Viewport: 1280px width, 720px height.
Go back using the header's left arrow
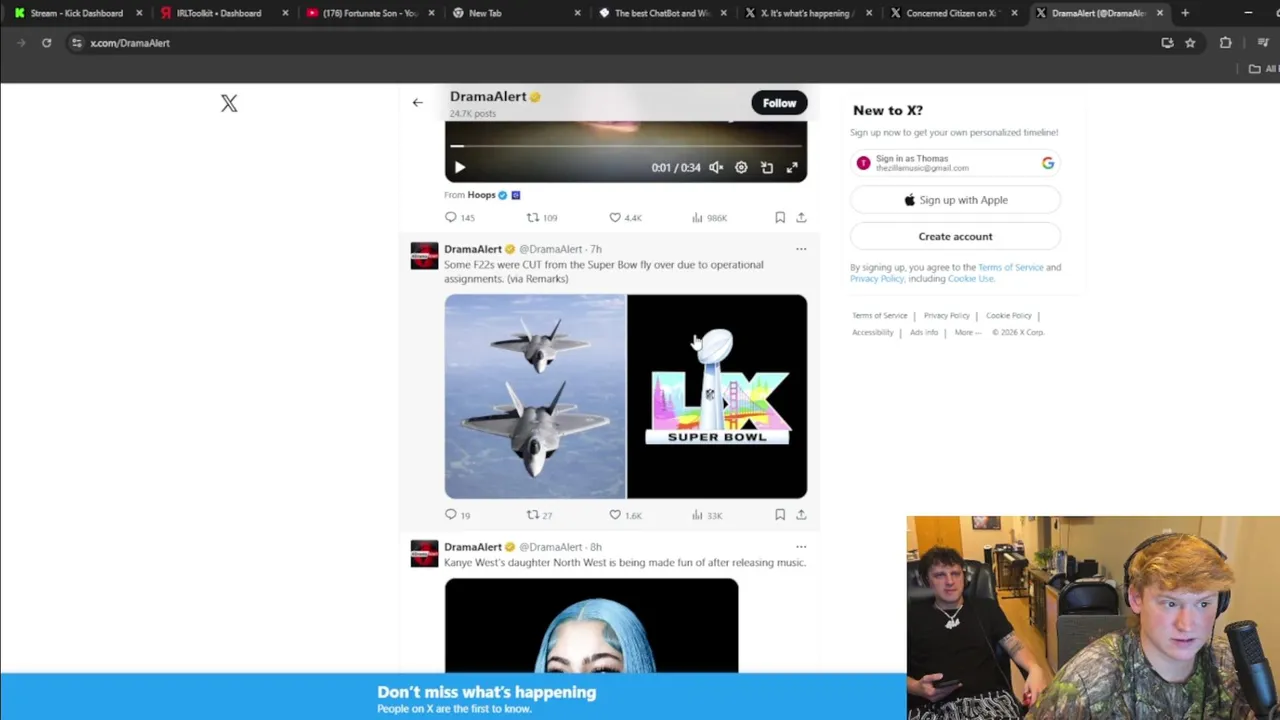[x=418, y=102]
